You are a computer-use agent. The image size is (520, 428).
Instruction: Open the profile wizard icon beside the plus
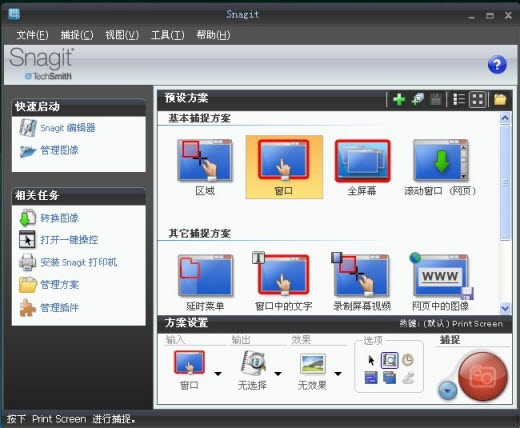(x=418, y=99)
